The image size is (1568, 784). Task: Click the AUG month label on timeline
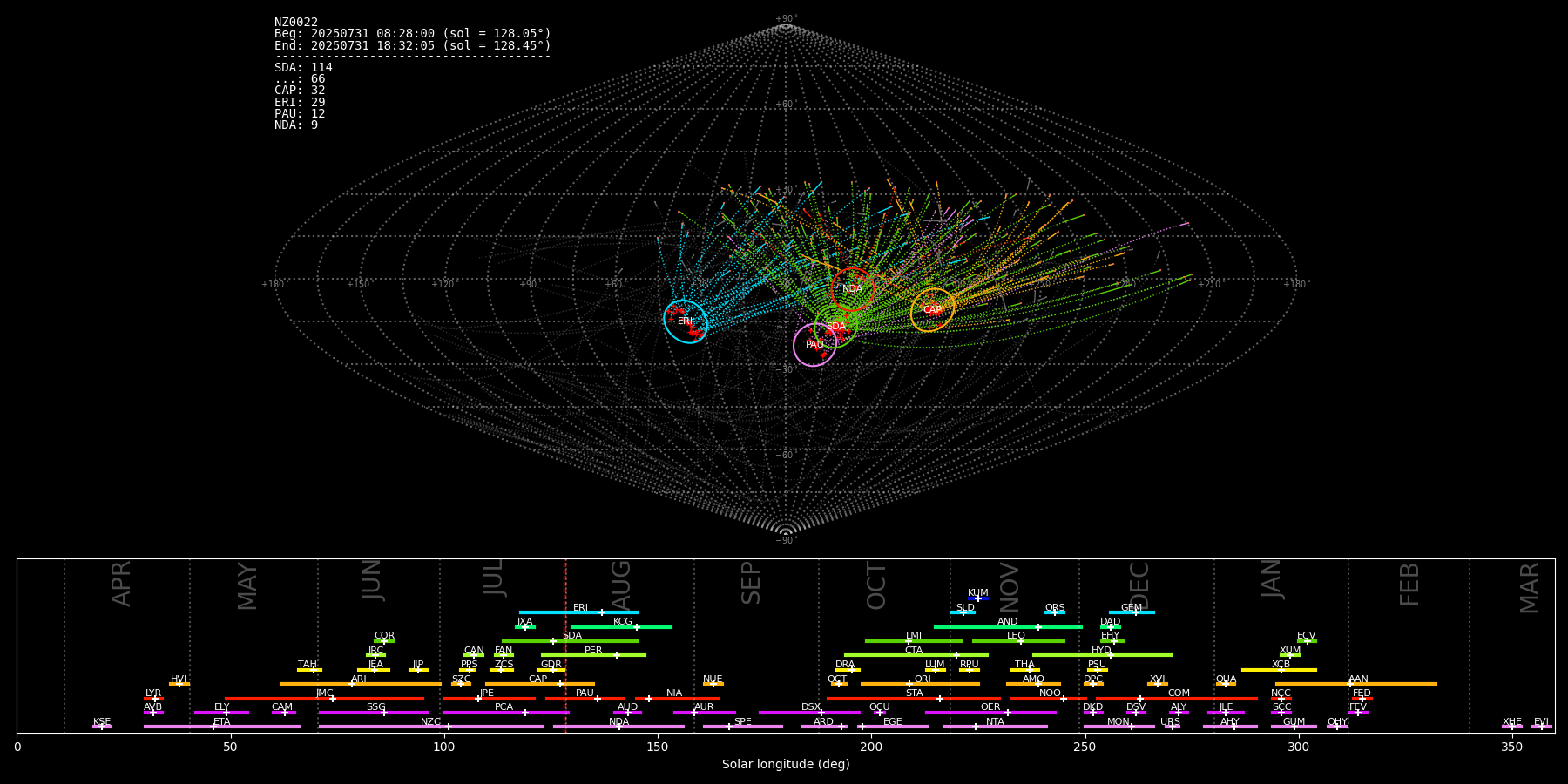pyautogui.click(x=621, y=585)
